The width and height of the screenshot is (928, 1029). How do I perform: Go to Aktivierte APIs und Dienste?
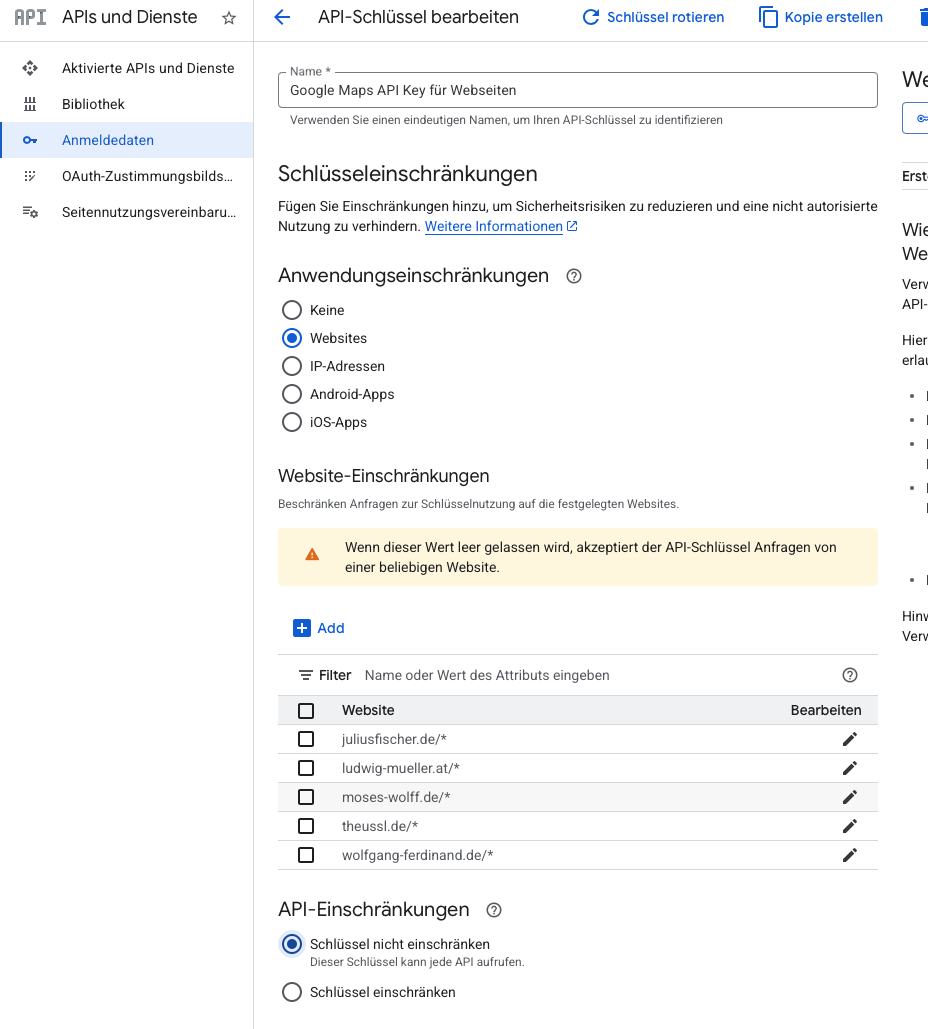148,68
